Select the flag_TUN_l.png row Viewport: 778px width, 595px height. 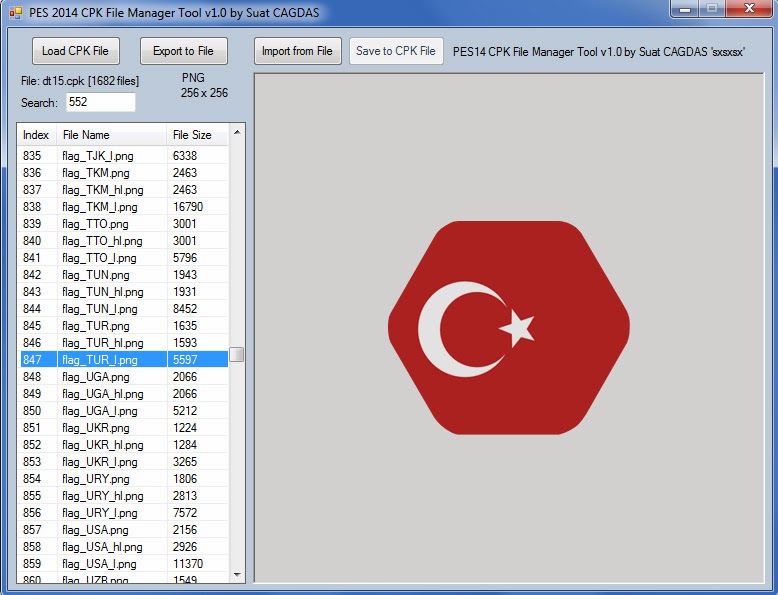(x=124, y=309)
